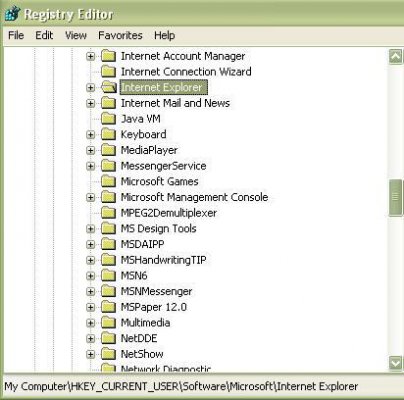The image size is (404, 400).
Task: Click the MSDAIPP folder icon
Action: click(108, 244)
